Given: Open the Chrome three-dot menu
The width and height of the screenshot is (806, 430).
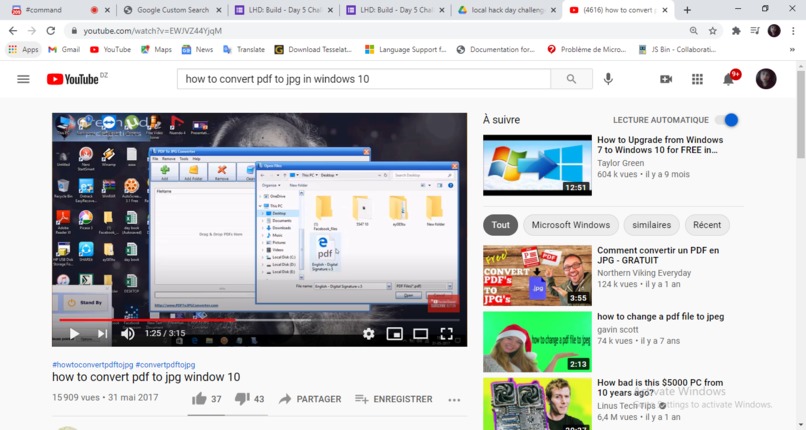Looking at the screenshot, I should coord(793,31).
